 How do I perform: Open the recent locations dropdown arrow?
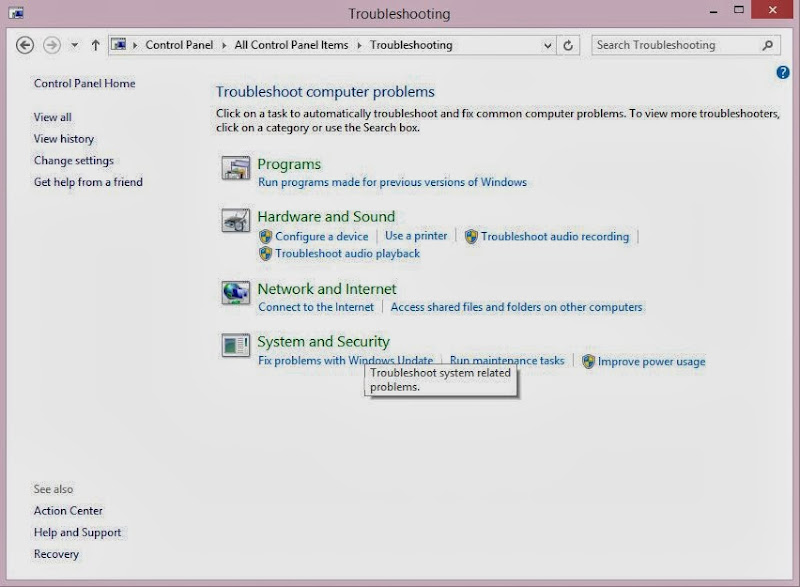point(74,45)
